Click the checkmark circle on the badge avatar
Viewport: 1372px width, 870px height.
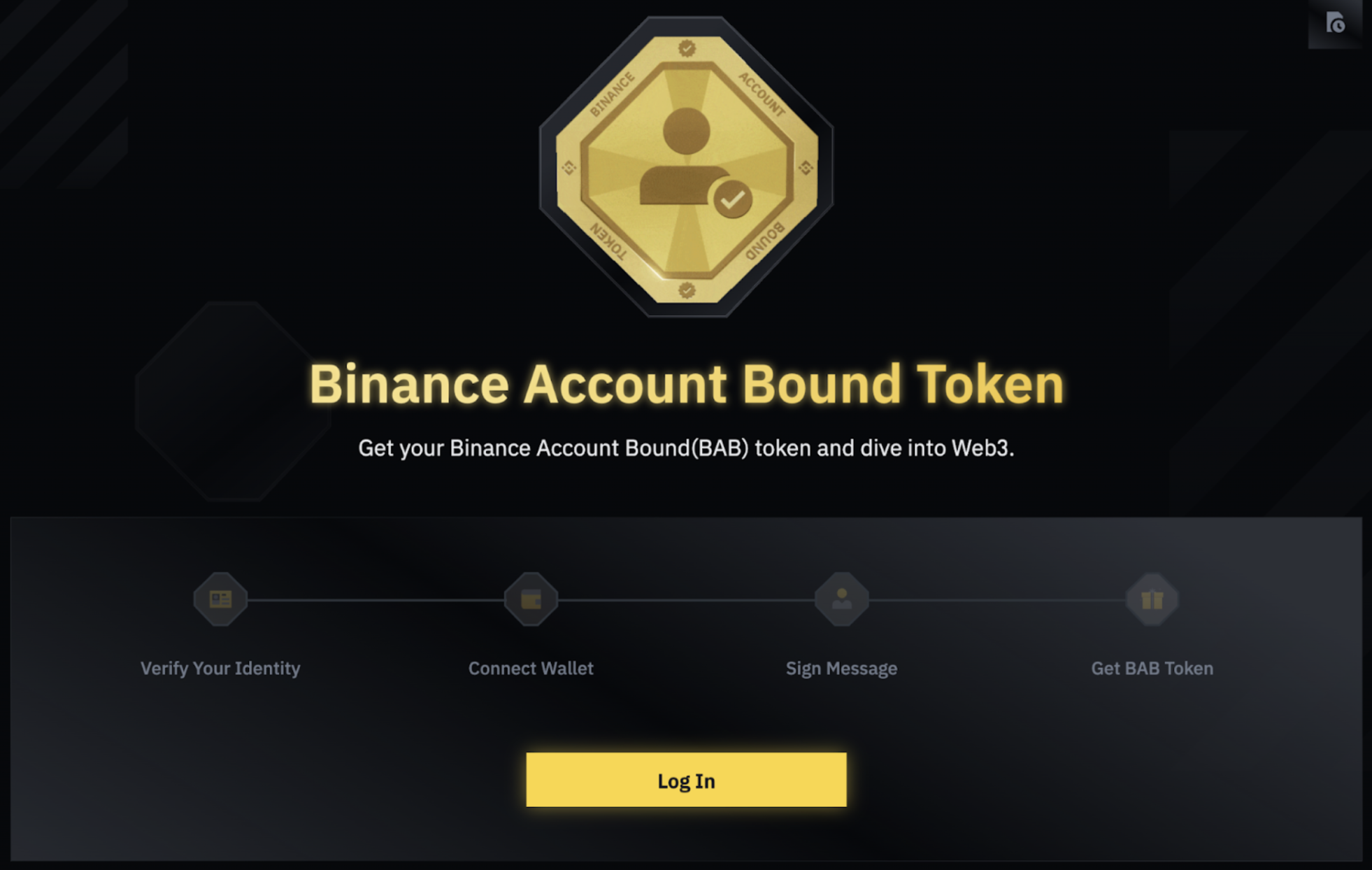732,200
